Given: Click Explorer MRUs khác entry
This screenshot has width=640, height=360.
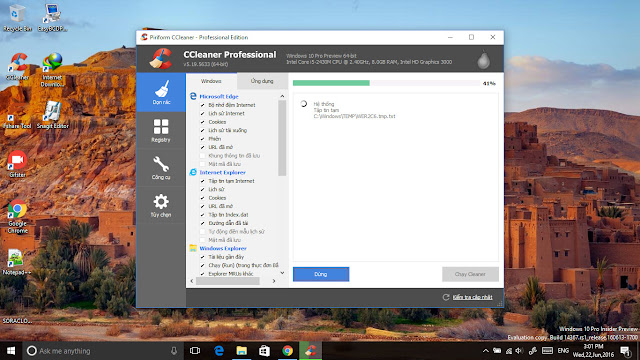Looking at the screenshot, I should pyautogui.click(x=231, y=274).
